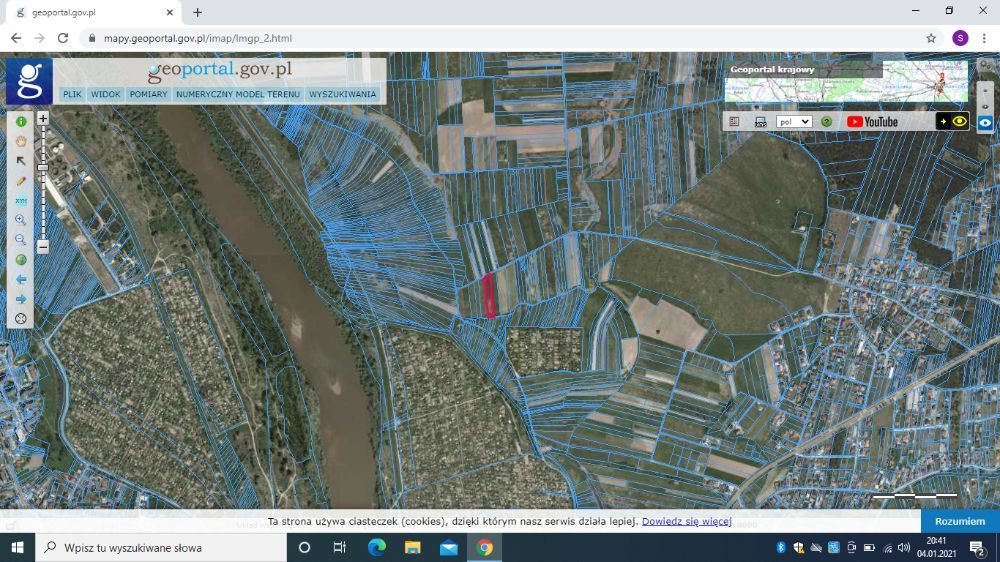The width and height of the screenshot is (1000, 562).
Task: Open File Explorer from taskbar
Action: [413, 547]
